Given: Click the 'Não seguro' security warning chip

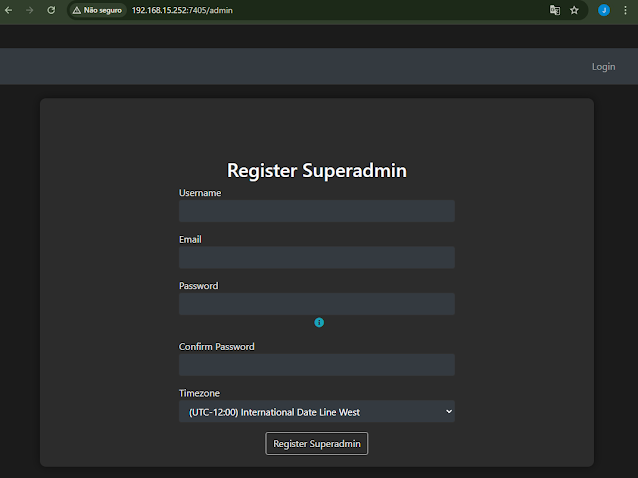Looking at the screenshot, I should point(97,10).
